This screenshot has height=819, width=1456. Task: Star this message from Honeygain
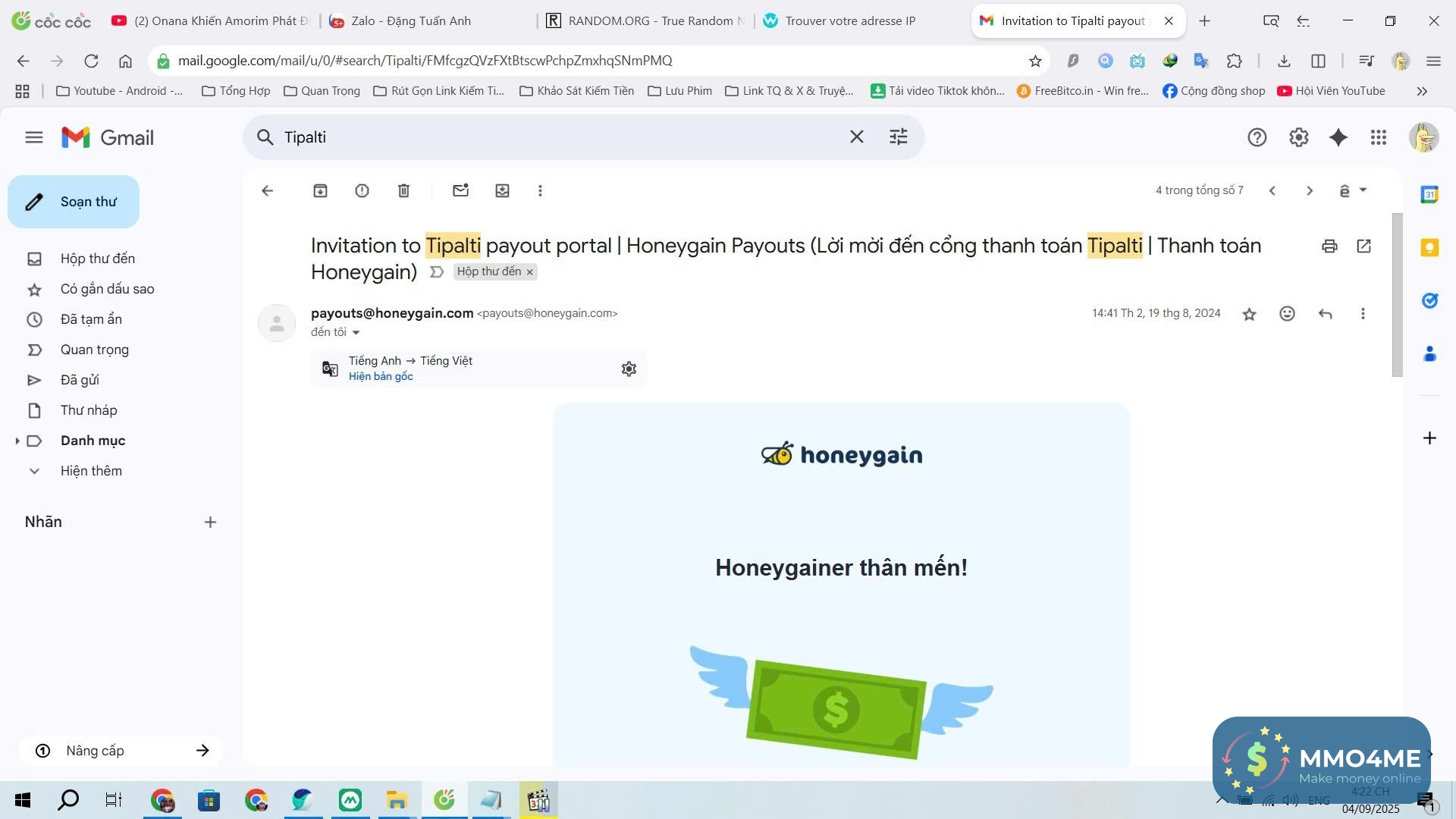(x=1249, y=313)
